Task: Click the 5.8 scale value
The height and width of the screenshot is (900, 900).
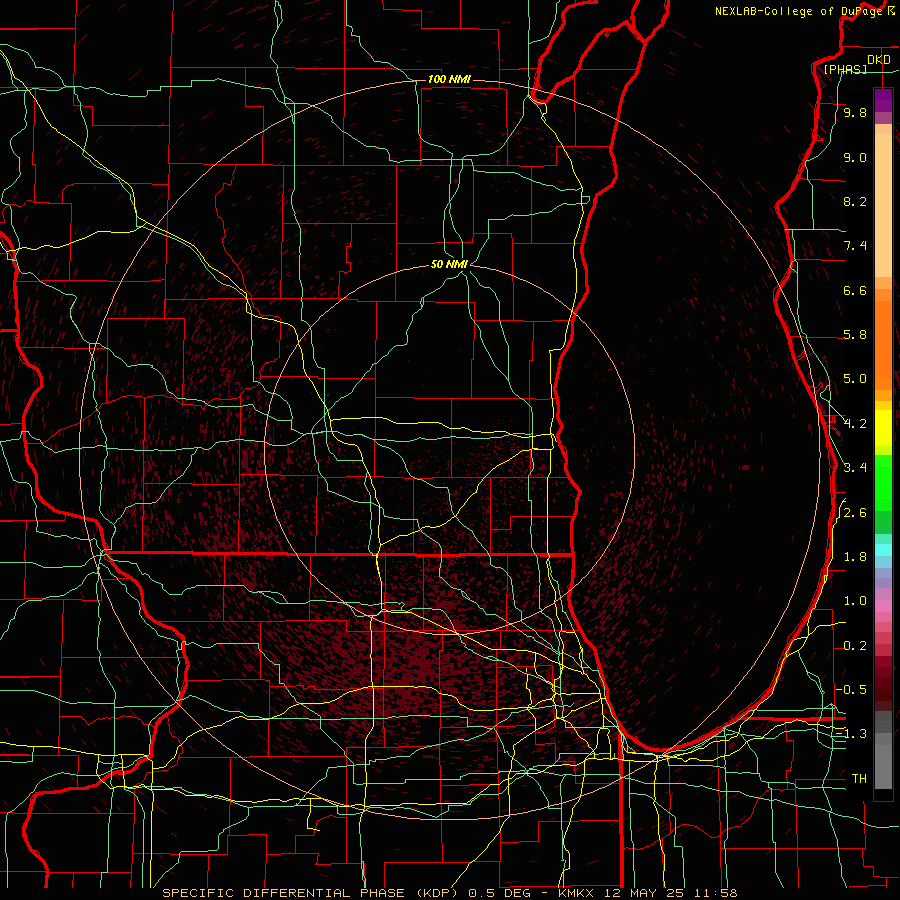Action: point(855,335)
